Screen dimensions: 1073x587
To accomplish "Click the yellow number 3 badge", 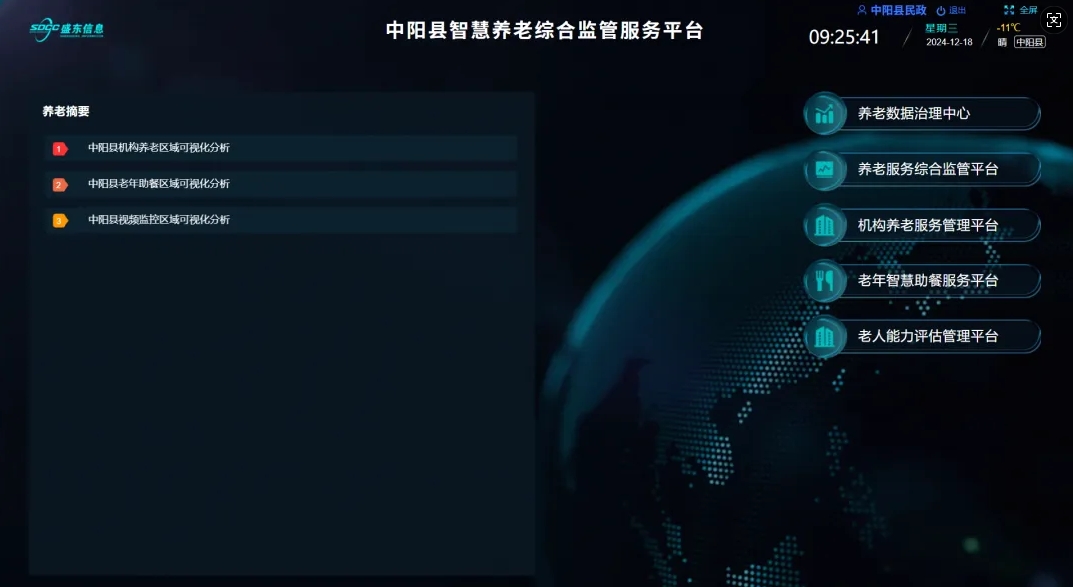I will (x=60, y=220).
